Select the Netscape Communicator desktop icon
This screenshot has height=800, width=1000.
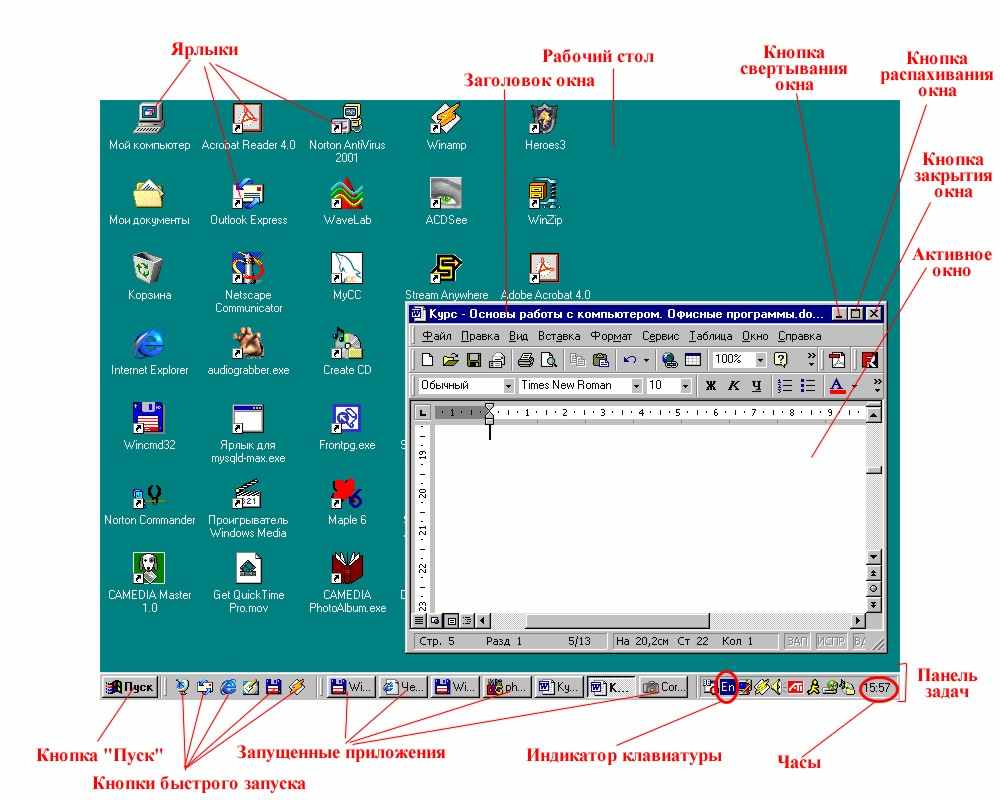pos(248,283)
